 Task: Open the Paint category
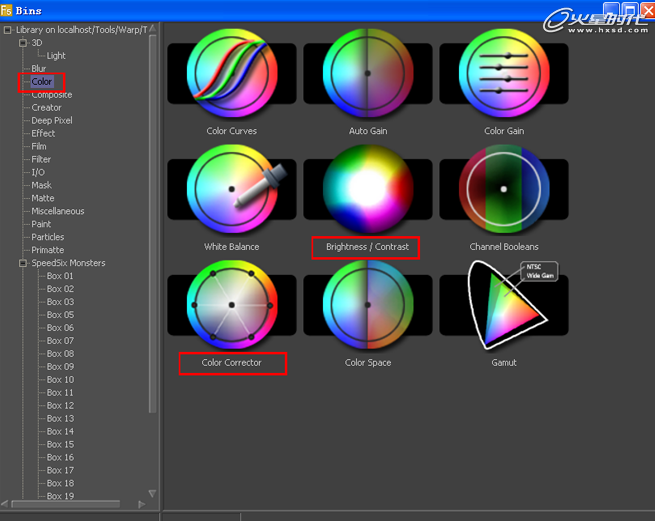click(x=41, y=224)
